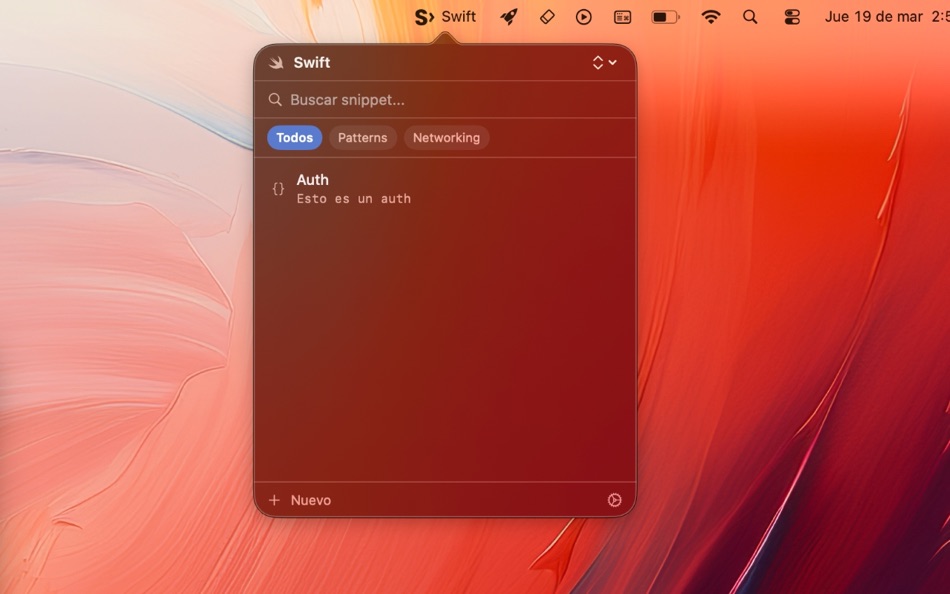Create a snippet with the Nuevo button
950x594 pixels.
[300, 499]
